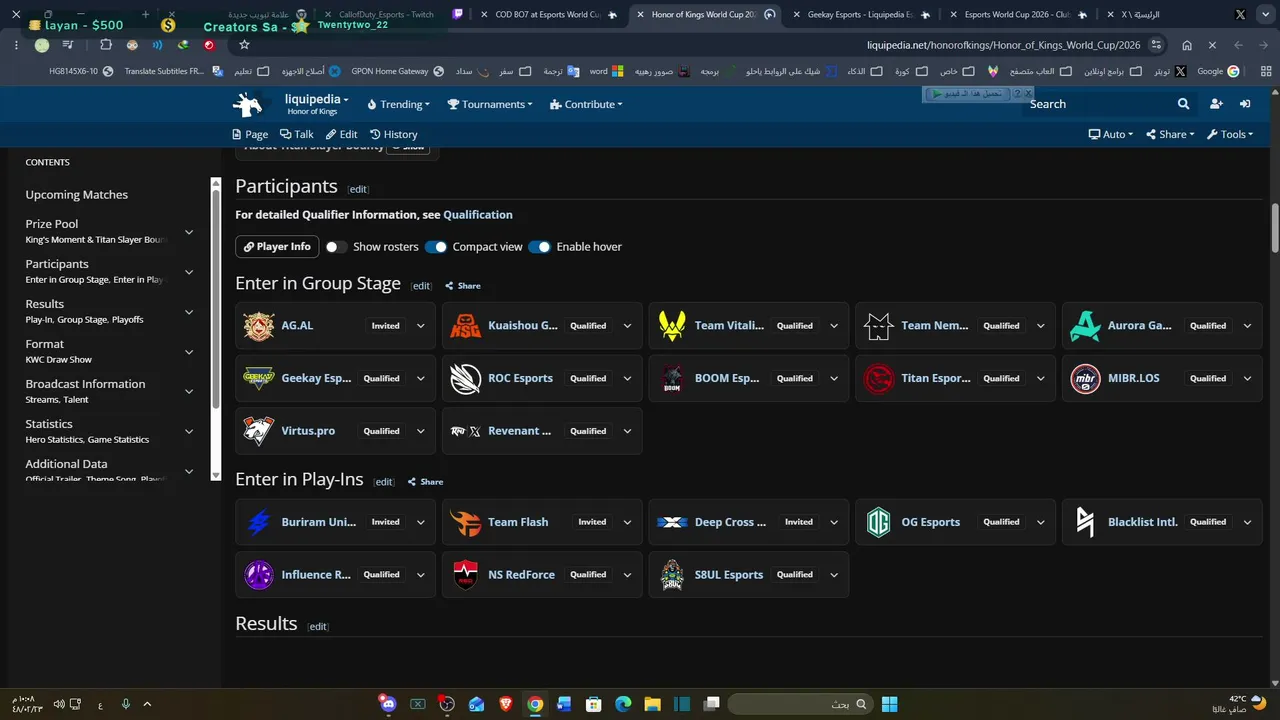Click the Windows taskbar search box

[x=800, y=704]
